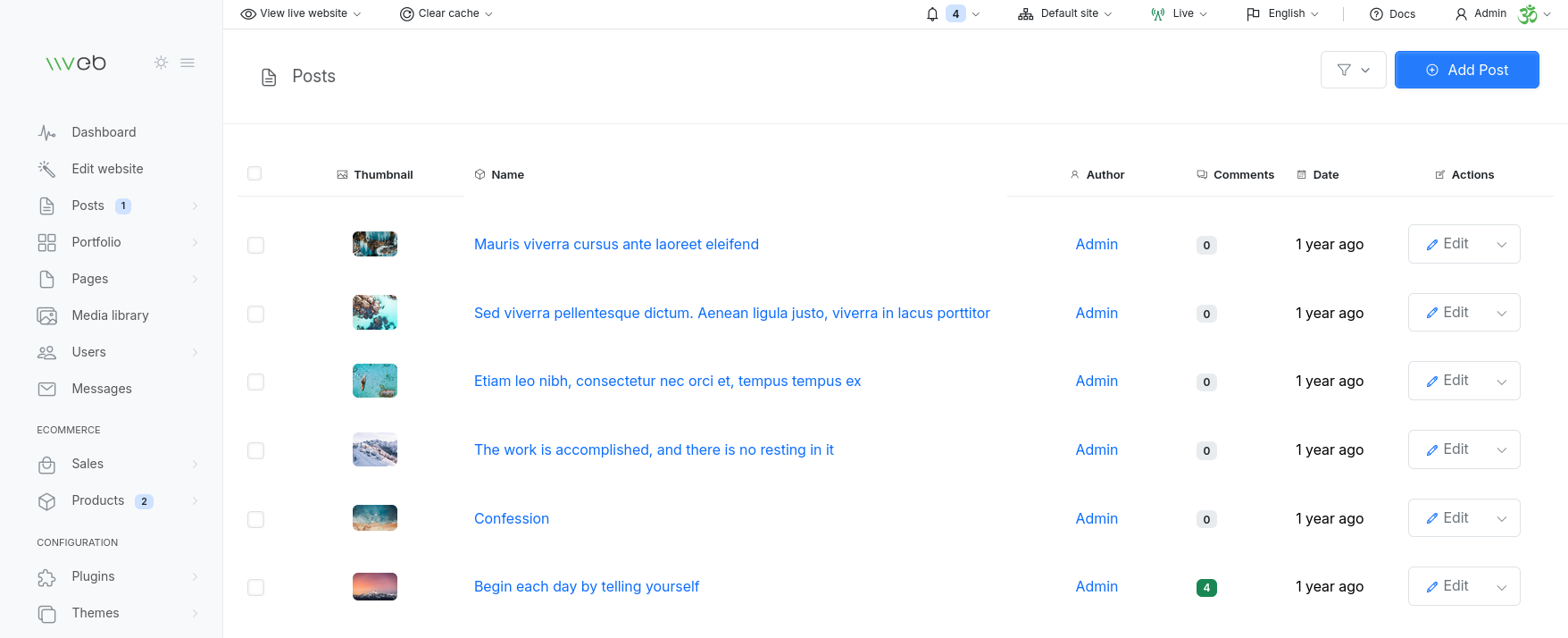
Task: Click the green comments count badge showing 4
Action: click(x=1206, y=588)
